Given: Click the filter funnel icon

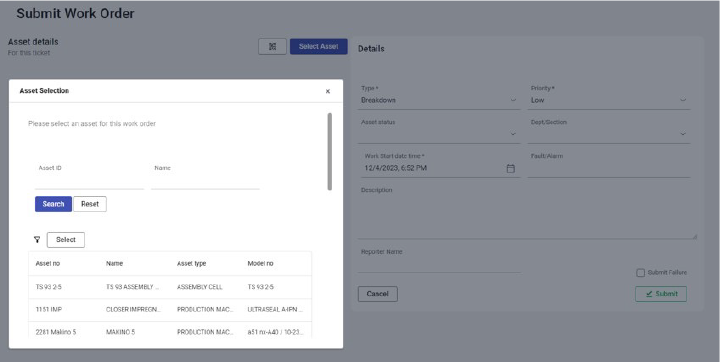Looking at the screenshot, I should pyautogui.click(x=37, y=239).
